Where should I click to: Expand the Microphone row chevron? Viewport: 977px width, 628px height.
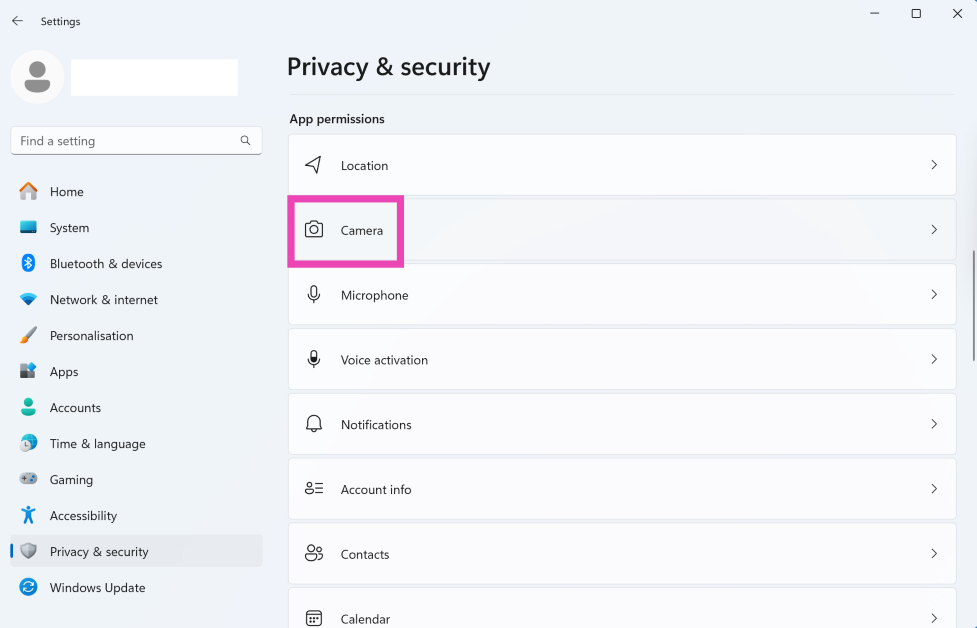click(x=934, y=295)
